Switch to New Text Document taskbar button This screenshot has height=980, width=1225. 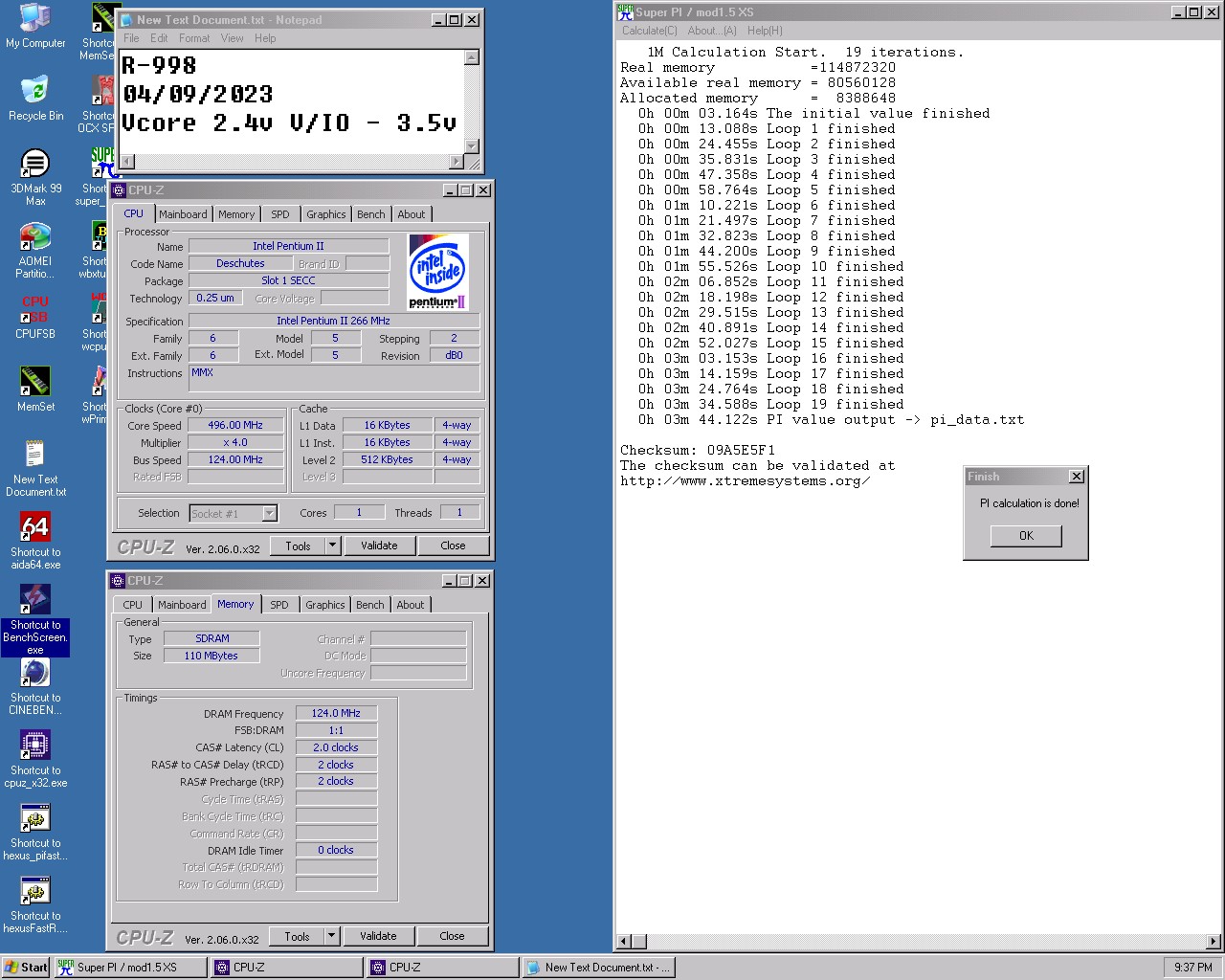tap(599, 968)
